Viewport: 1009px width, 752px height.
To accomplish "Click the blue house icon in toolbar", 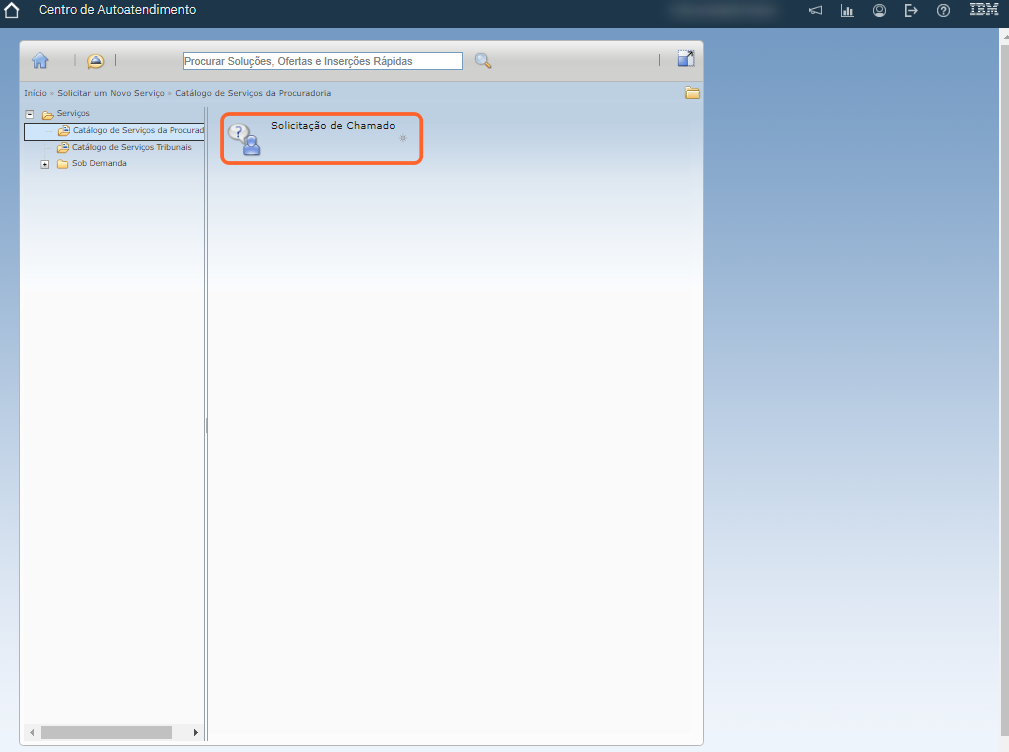I will point(40,60).
